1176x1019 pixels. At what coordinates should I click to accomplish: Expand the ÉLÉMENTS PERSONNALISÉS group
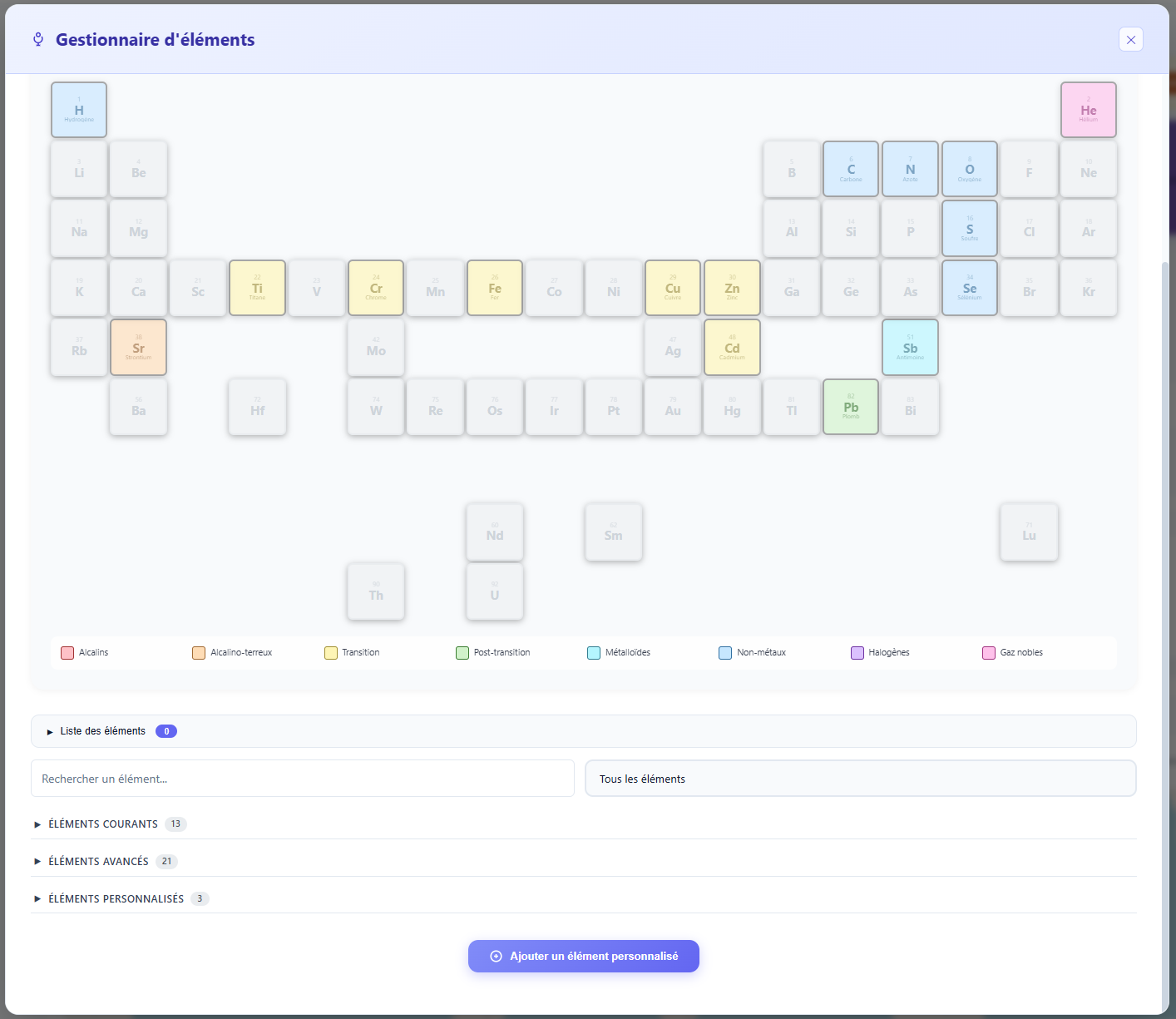[x=116, y=898]
